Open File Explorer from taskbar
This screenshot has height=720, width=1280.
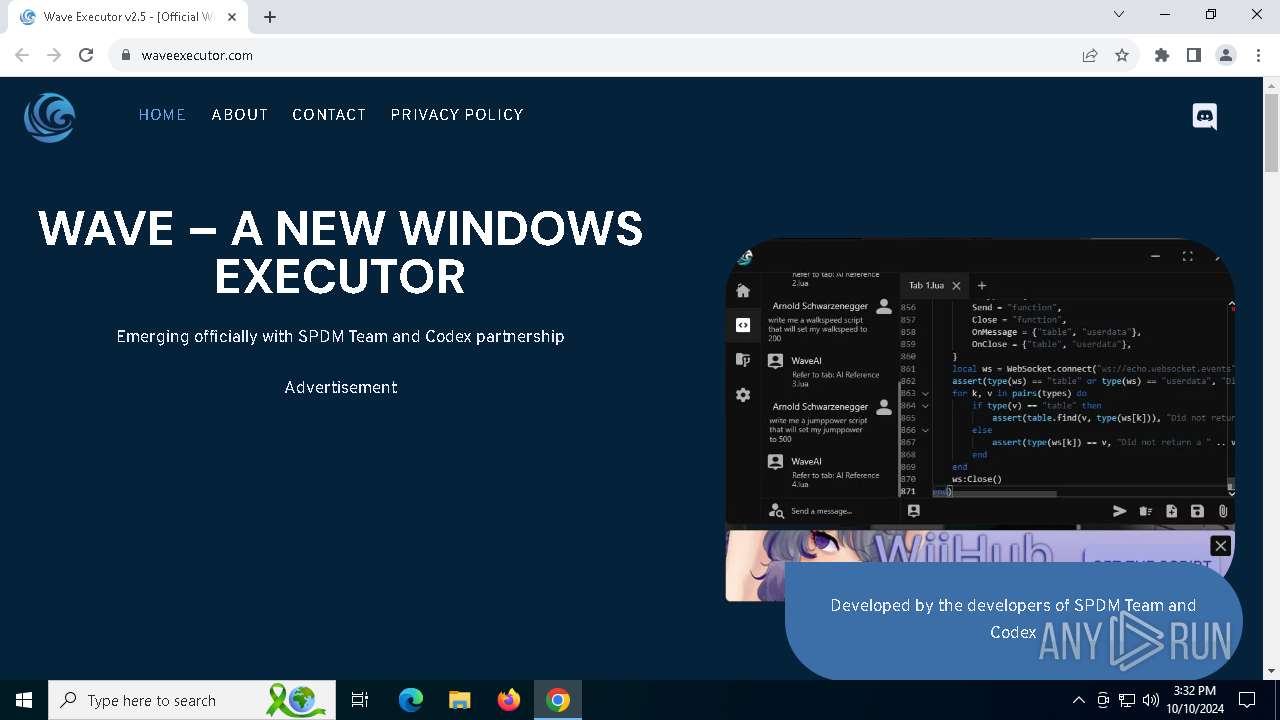tap(459, 700)
